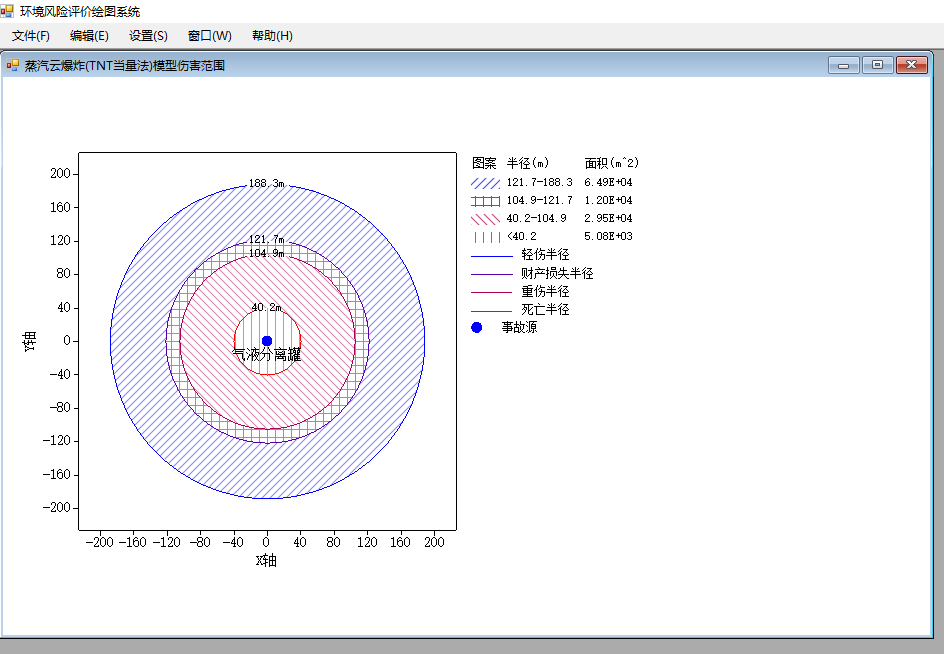The height and width of the screenshot is (654, 944).
Task: Restore the 蒸汽云爆炸 chart window
Action: [878, 65]
